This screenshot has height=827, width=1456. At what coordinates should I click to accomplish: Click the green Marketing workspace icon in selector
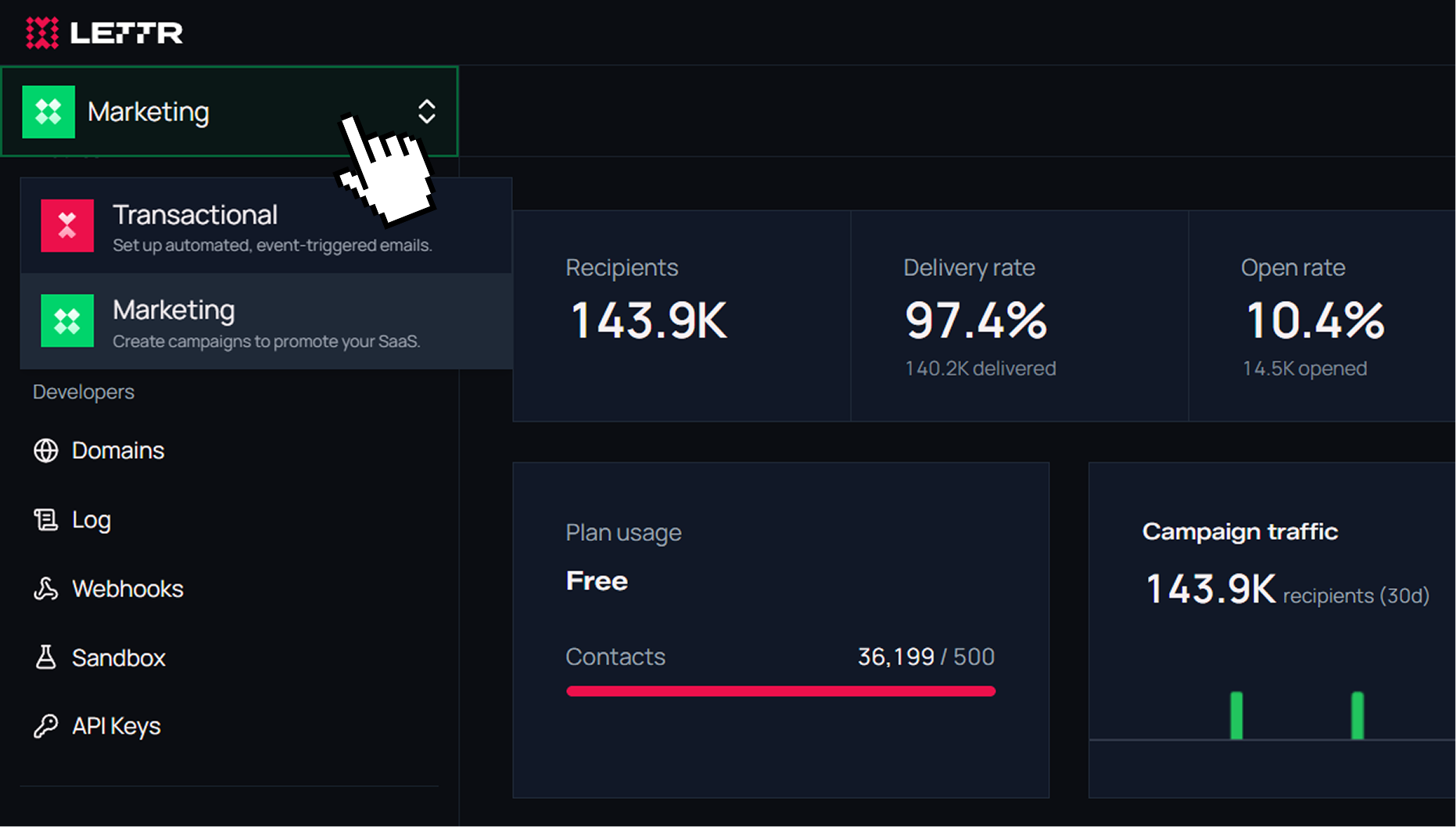coord(48,112)
